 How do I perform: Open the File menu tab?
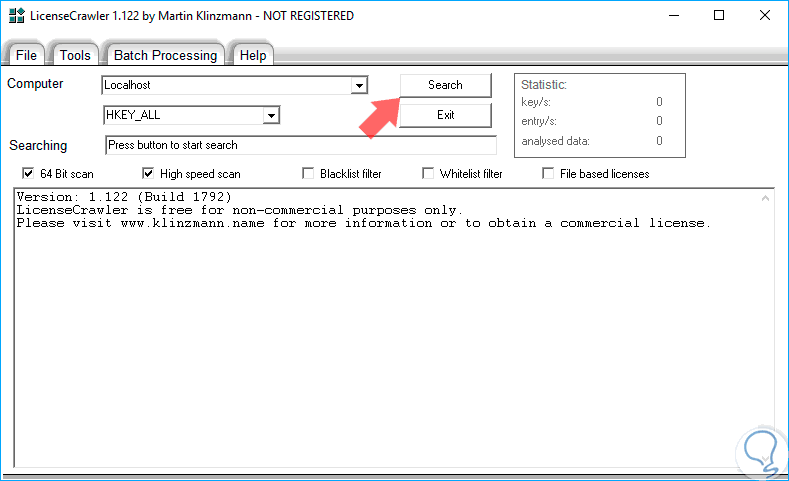[x=26, y=55]
